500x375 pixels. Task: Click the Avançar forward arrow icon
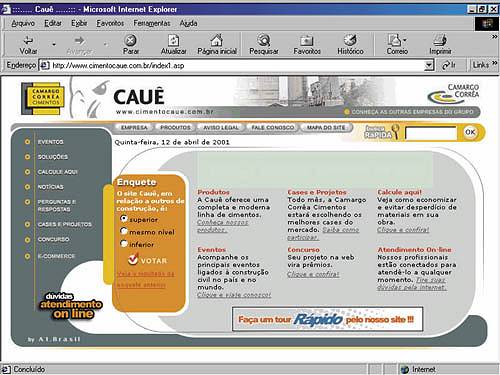point(79,41)
